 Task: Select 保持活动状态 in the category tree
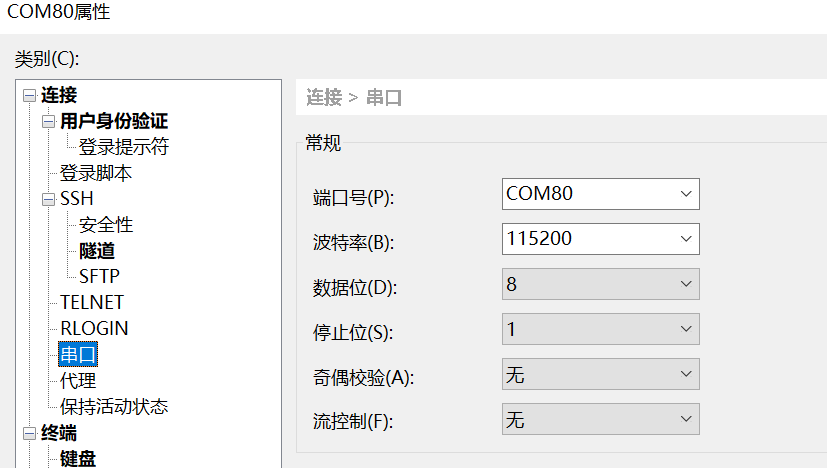point(114,406)
